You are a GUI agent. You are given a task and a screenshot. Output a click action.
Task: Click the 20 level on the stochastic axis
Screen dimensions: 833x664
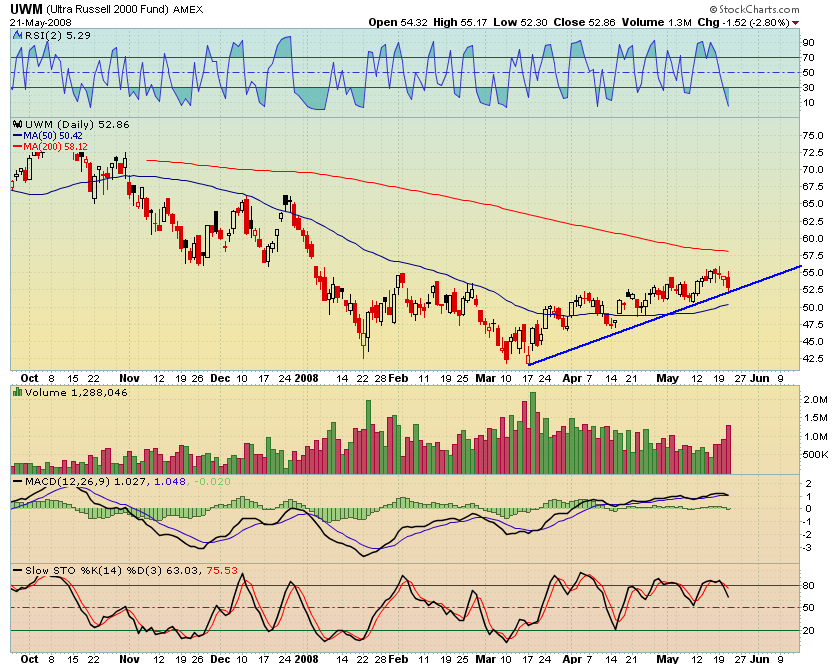pos(809,631)
